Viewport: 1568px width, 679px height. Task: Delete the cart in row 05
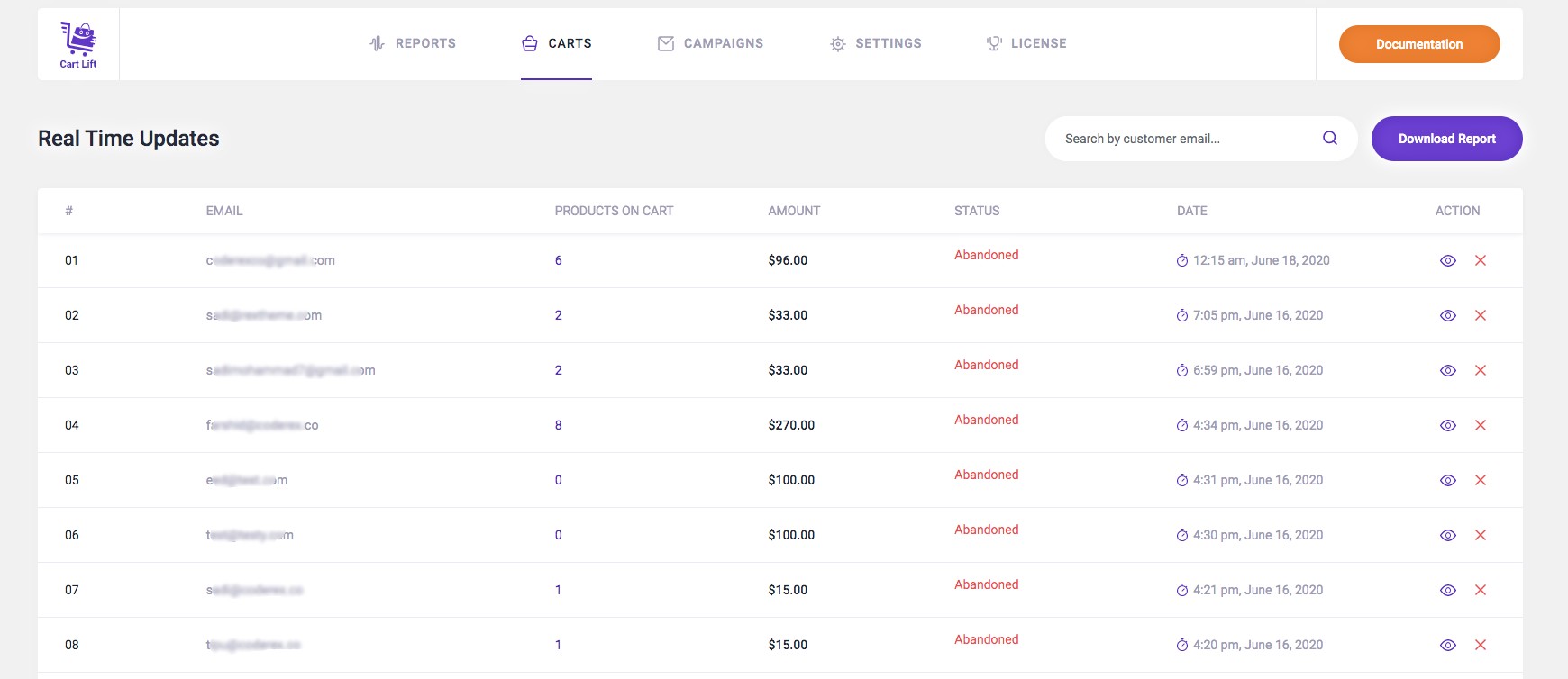point(1481,480)
